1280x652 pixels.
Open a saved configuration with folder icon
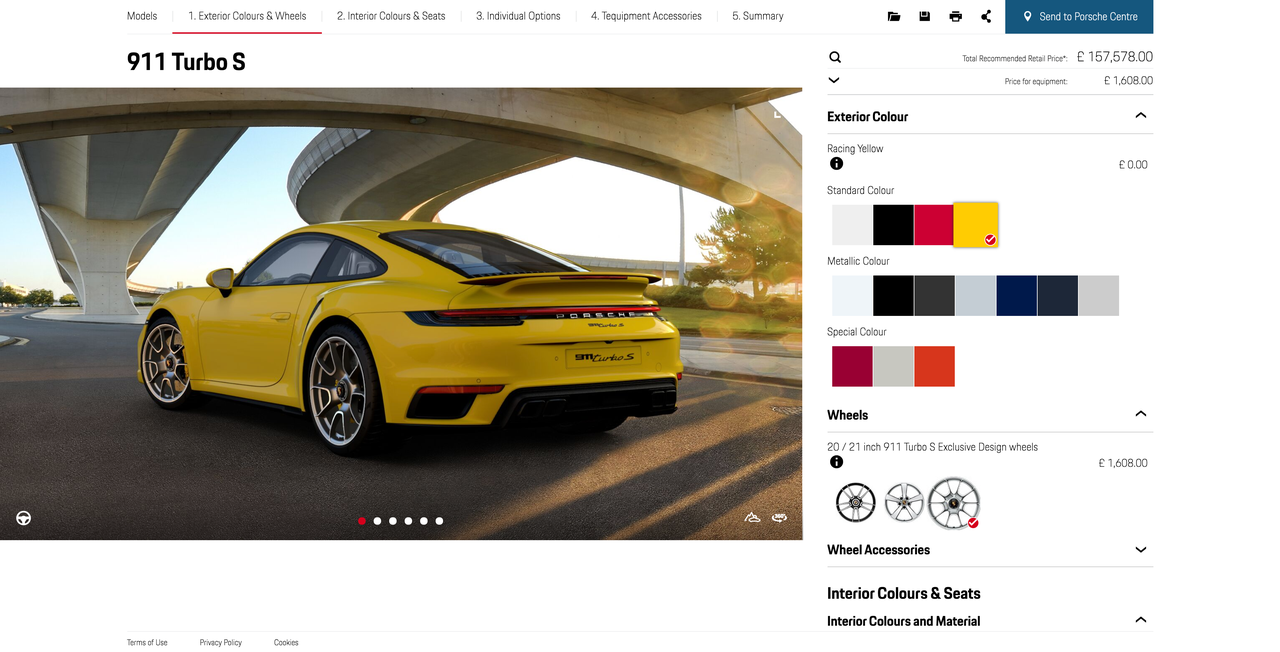click(x=893, y=15)
